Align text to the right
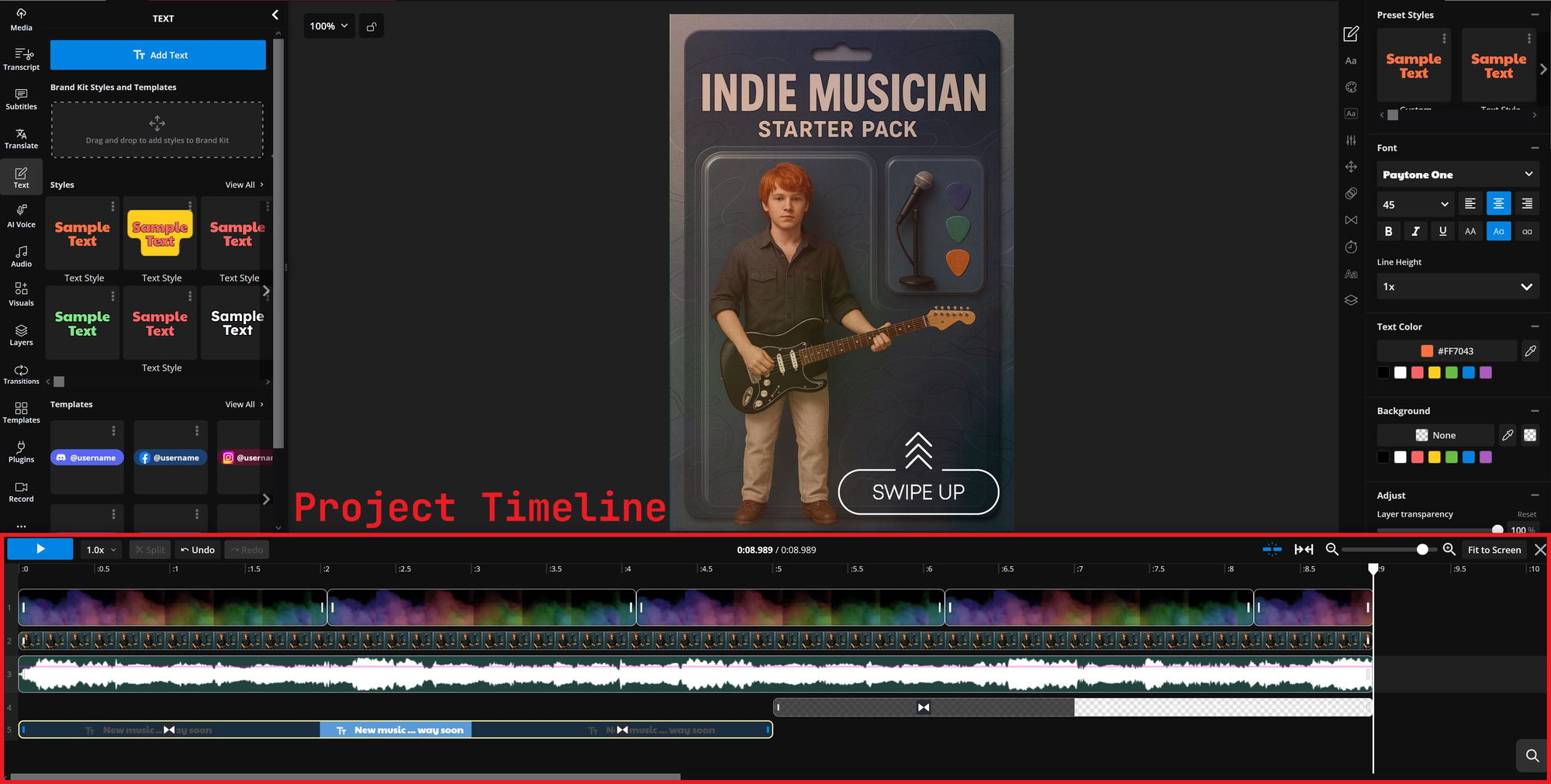 click(1527, 204)
